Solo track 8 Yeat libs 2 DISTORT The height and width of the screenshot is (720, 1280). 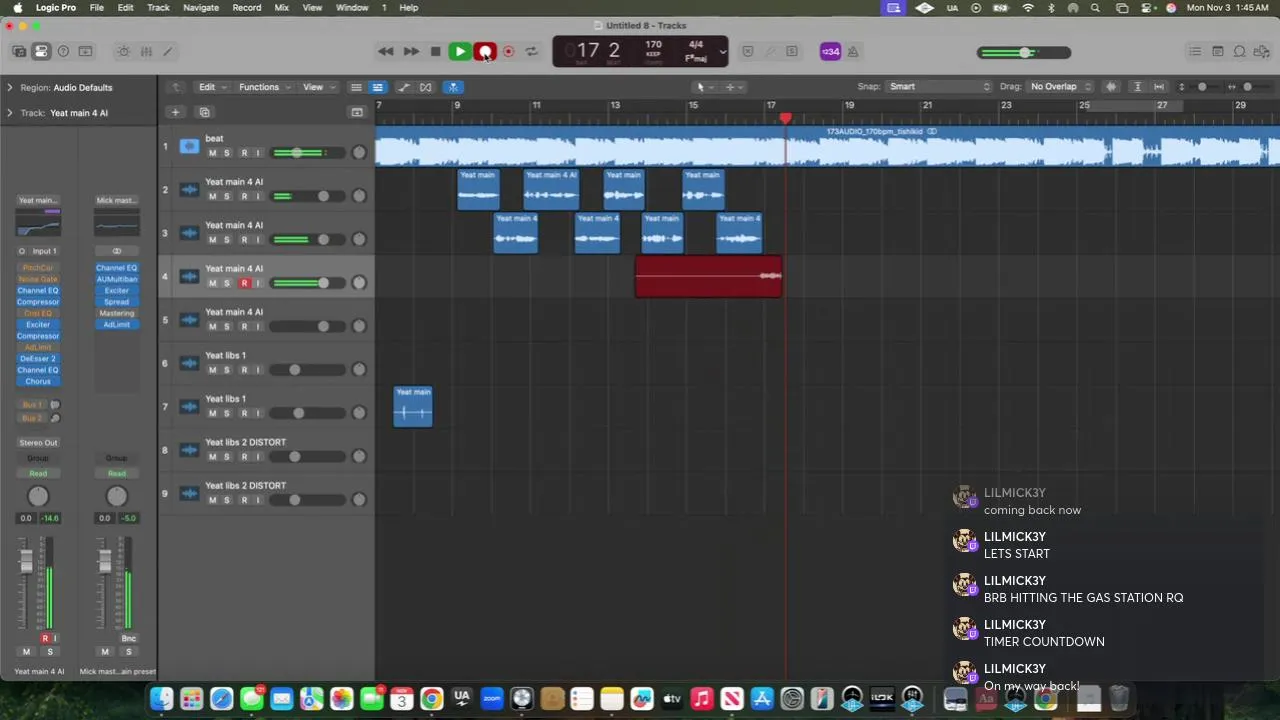[227, 457]
